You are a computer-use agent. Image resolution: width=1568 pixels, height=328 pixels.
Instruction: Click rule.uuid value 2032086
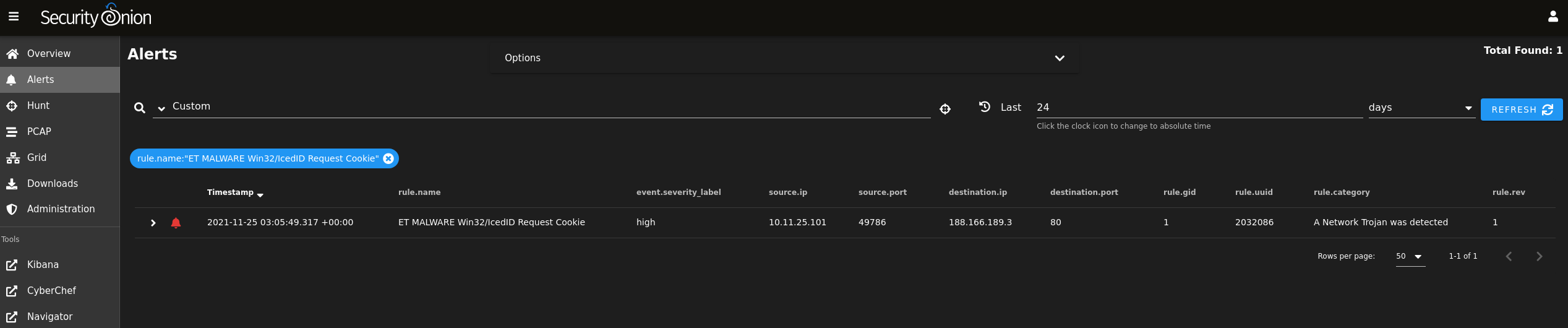point(1254,222)
